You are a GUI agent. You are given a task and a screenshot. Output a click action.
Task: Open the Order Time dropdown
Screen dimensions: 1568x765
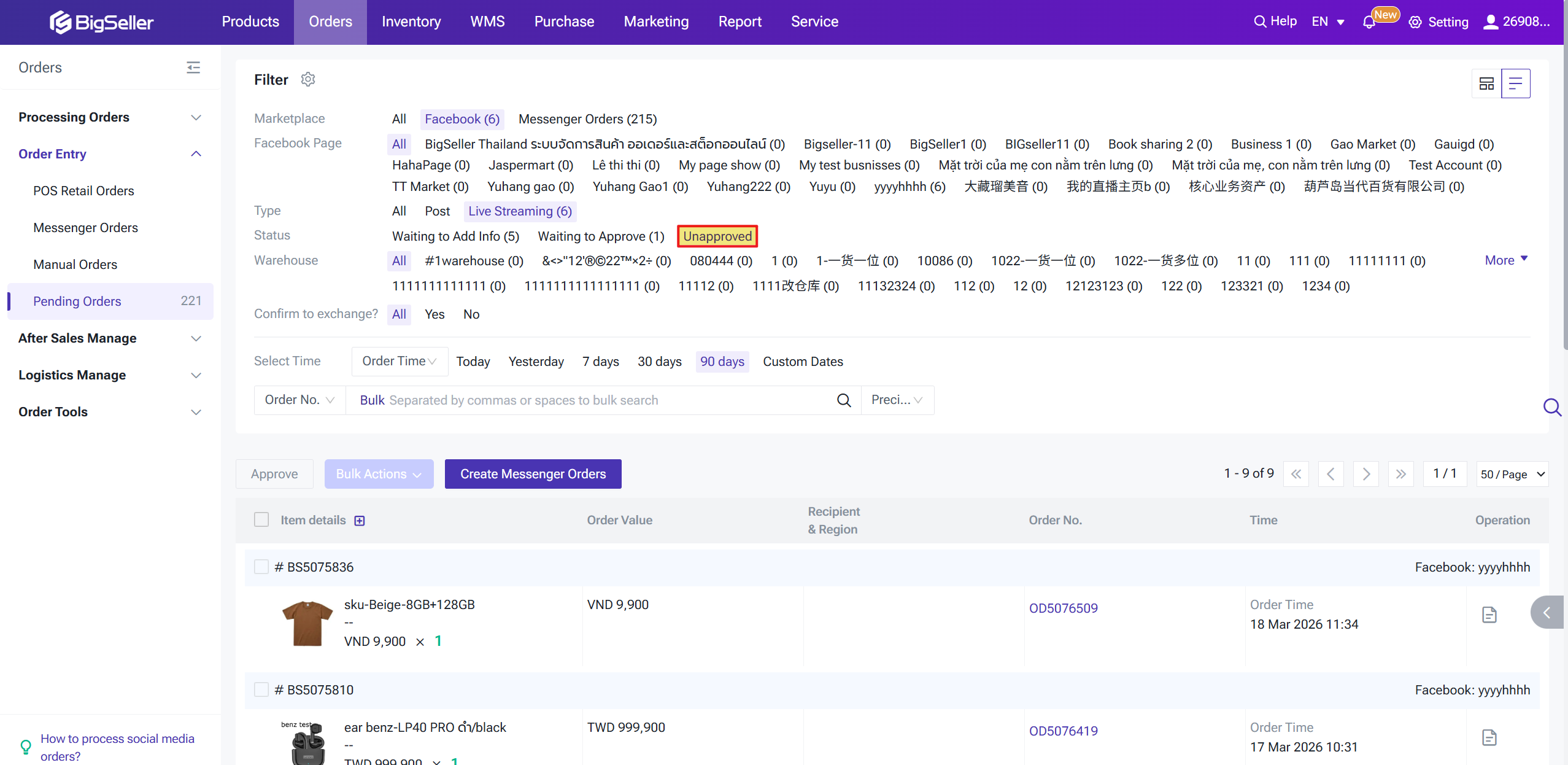[399, 361]
